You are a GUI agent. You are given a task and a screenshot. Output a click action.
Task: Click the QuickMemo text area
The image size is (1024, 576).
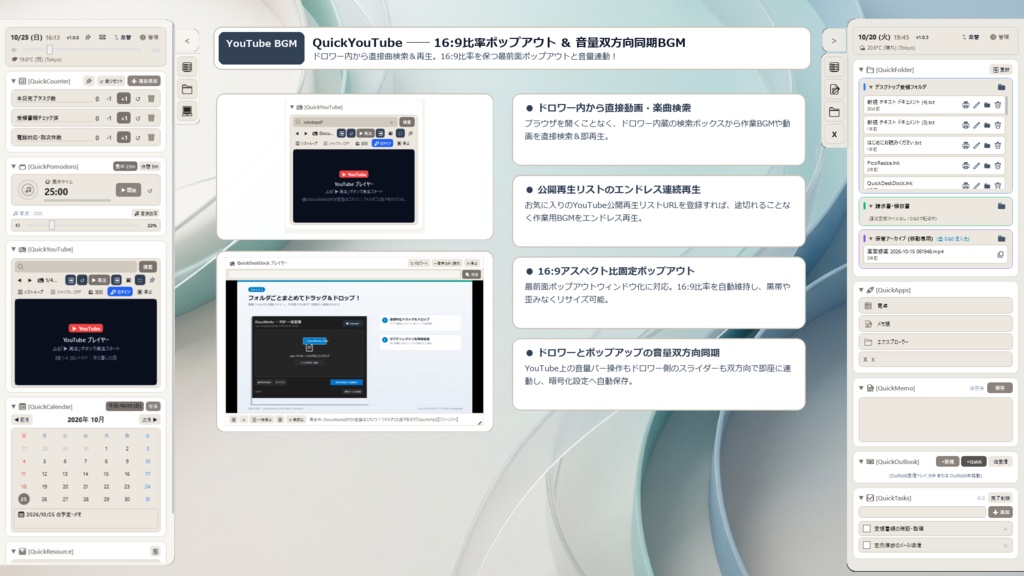tap(935, 420)
